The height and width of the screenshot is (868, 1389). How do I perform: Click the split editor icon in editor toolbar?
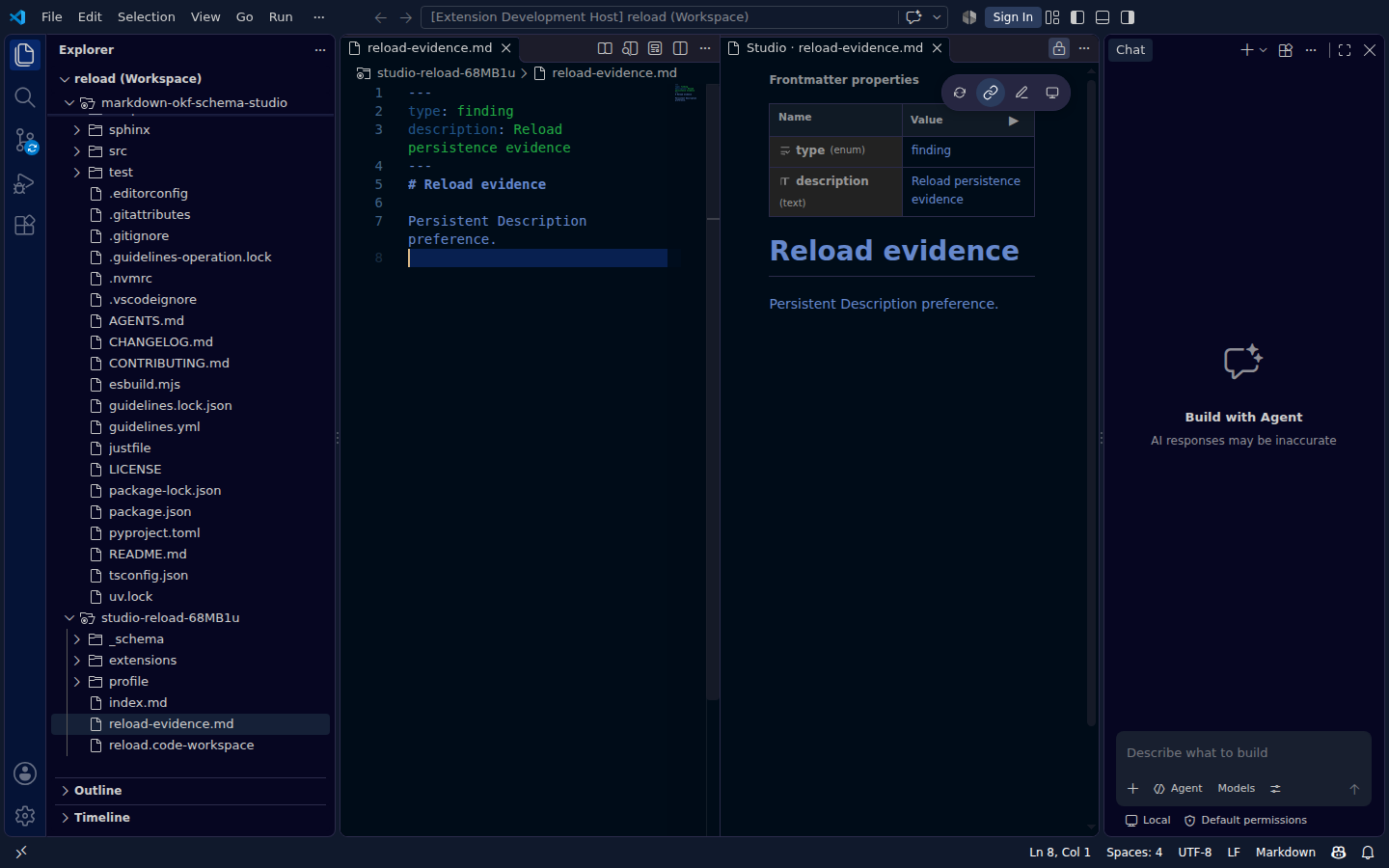click(x=680, y=48)
